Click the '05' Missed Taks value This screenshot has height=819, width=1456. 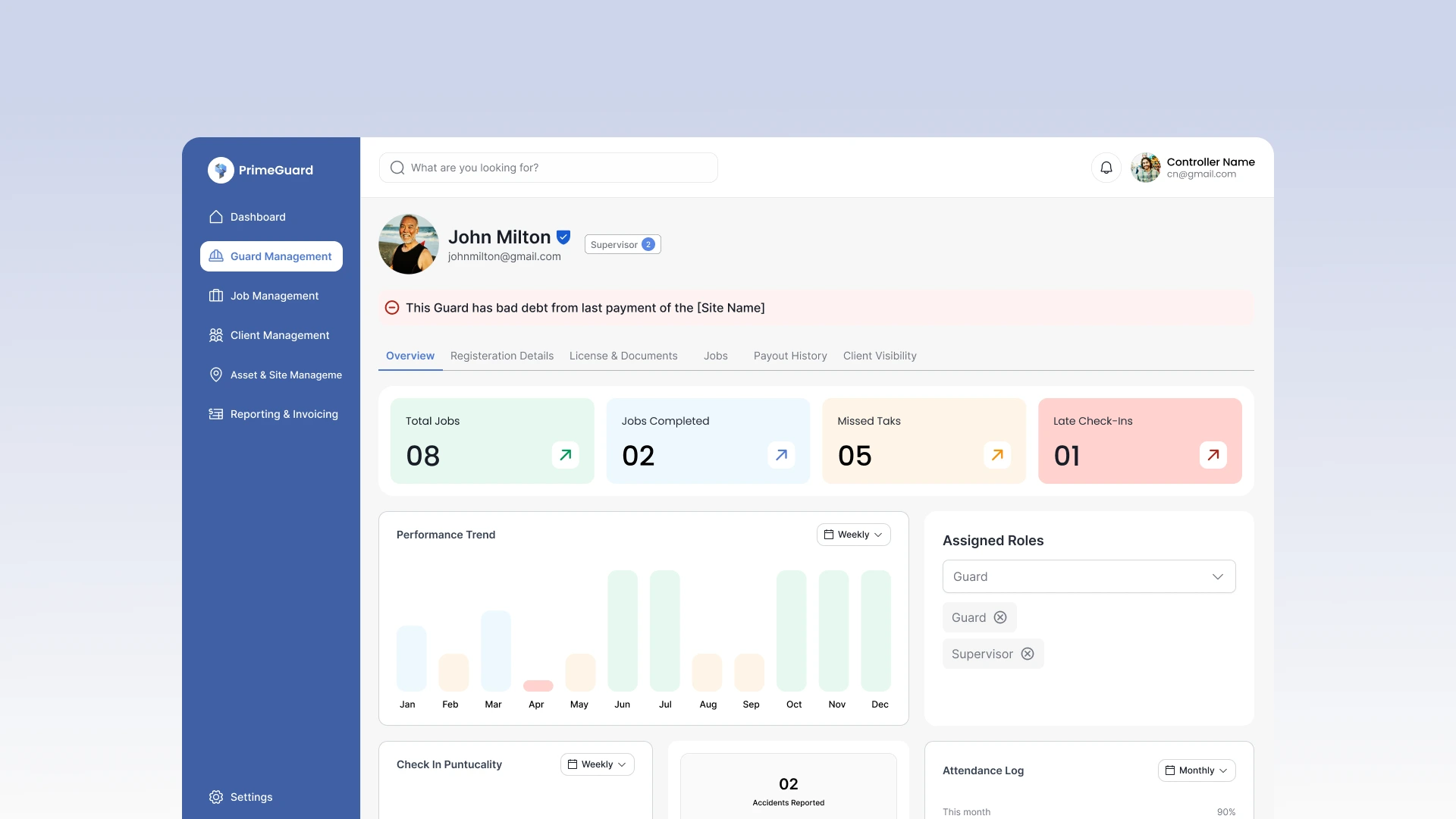[x=855, y=456]
